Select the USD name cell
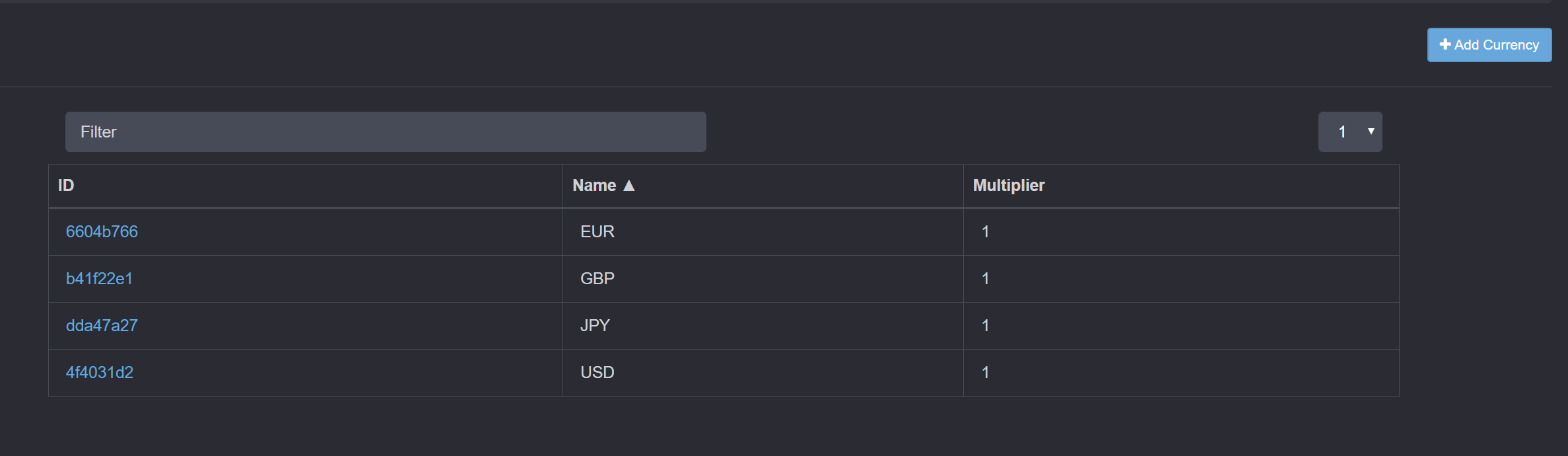The height and width of the screenshot is (456, 1568). pos(597,373)
